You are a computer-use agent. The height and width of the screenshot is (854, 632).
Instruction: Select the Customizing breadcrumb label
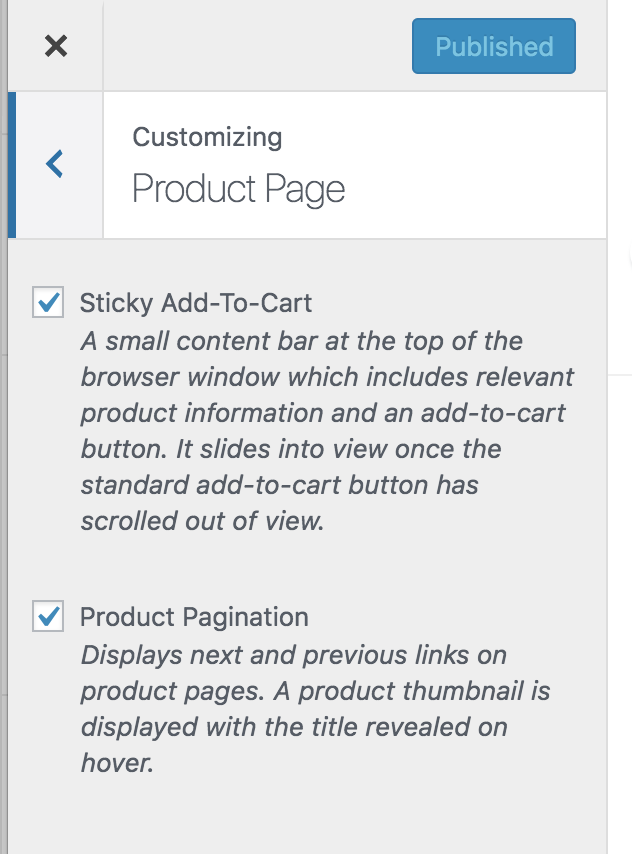tap(207, 137)
